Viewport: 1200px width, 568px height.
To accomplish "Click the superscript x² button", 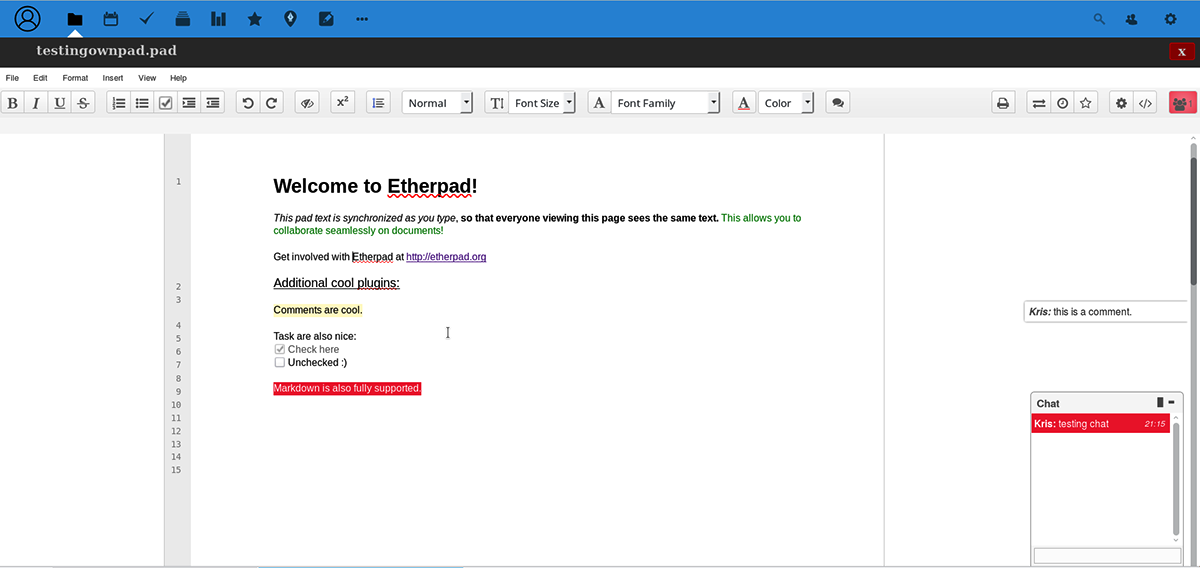I will [342, 102].
